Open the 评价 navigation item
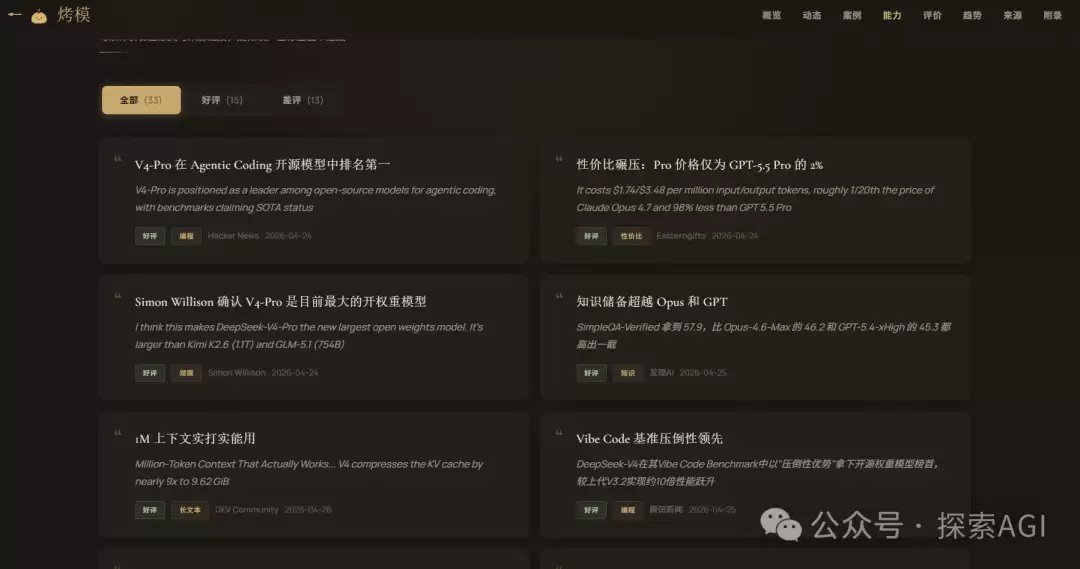Screen dimensions: 1080x569 (932, 15)
